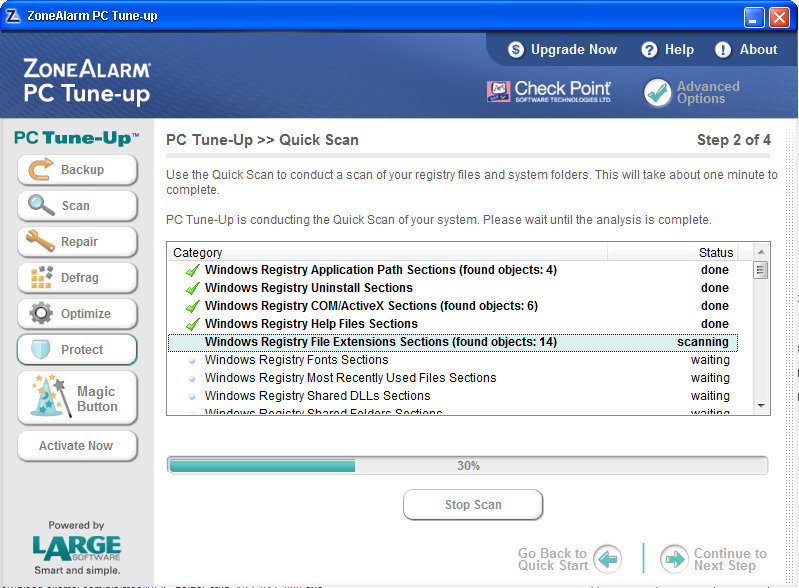Screen dimensions: 799x588
Task: Select Most Recently Used Files Sections row
Action: click(452, 378)
